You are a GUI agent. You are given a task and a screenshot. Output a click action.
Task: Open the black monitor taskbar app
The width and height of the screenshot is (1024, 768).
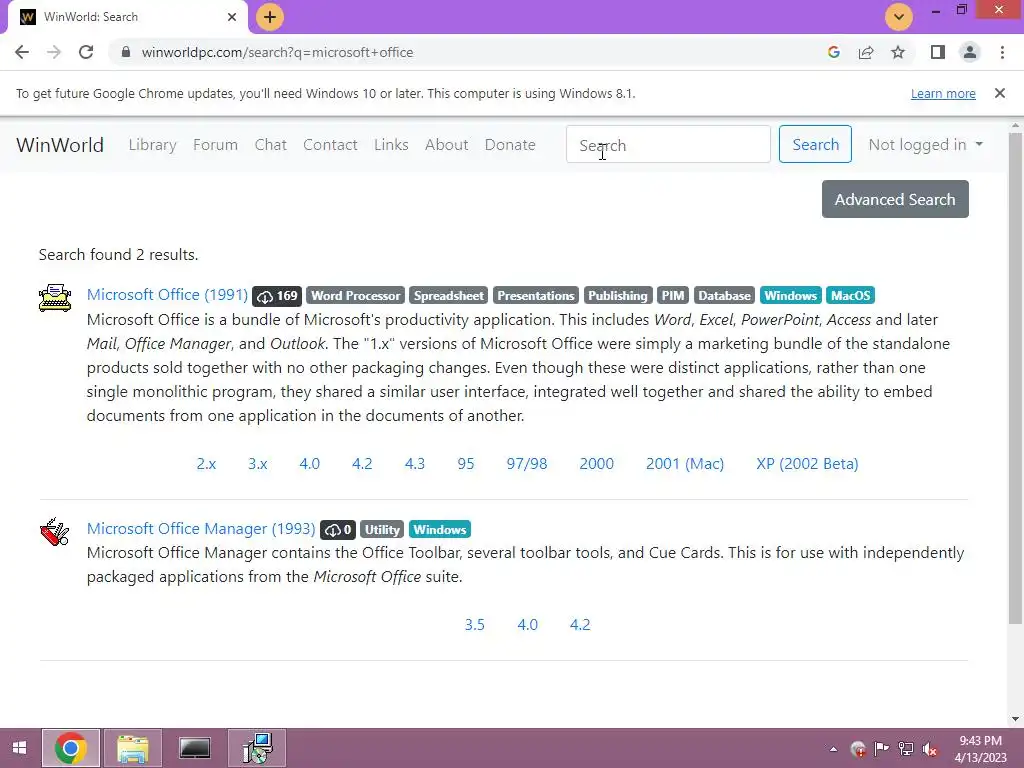tap(195, 748)
